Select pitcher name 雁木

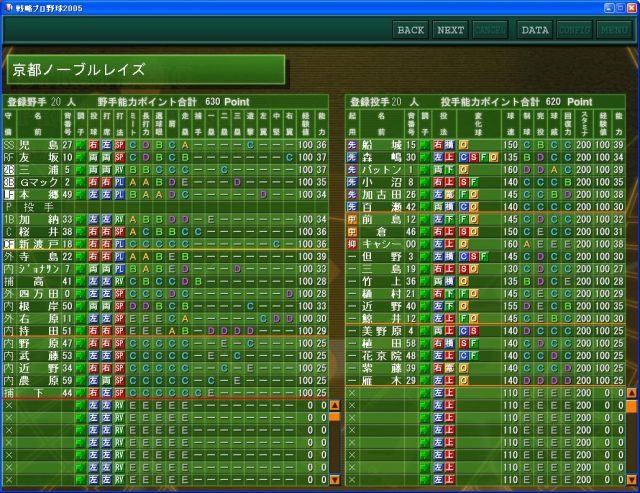pyautogui.click(x=382, y=380)
